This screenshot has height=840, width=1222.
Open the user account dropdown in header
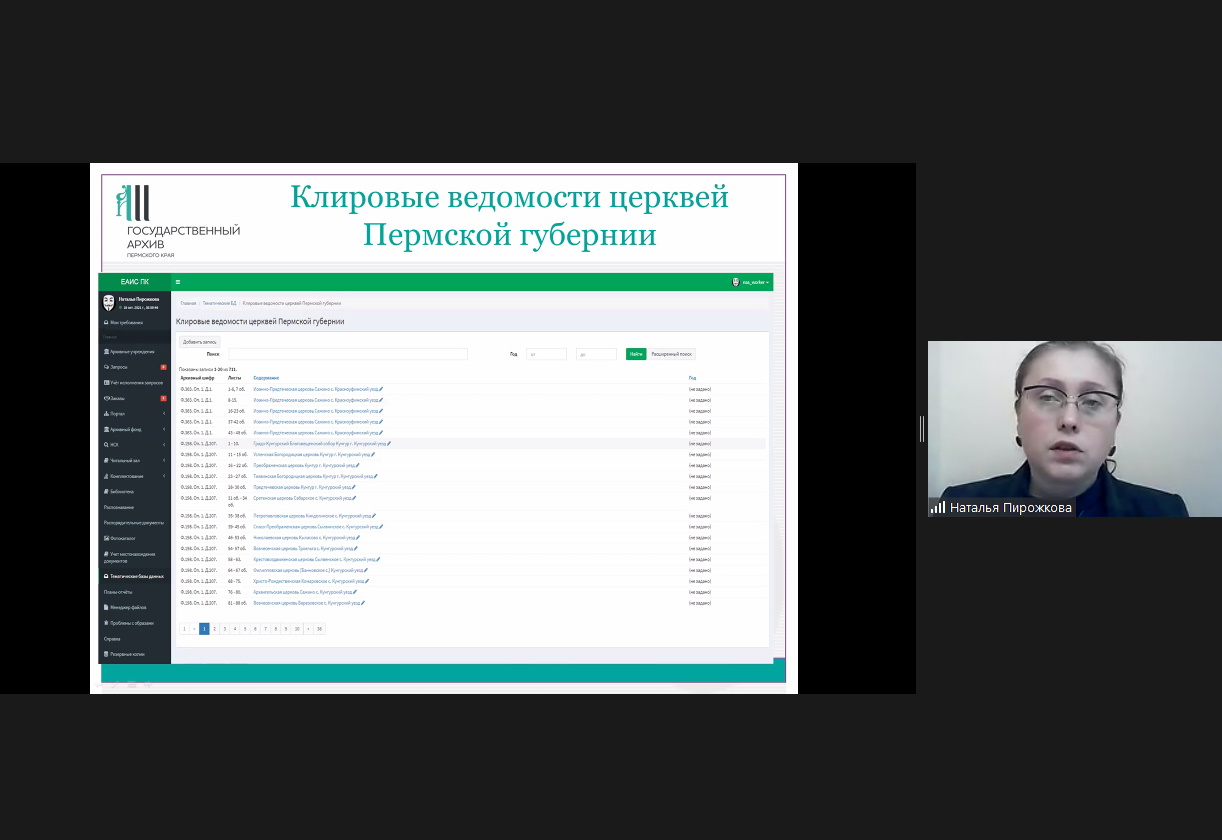[x=754, y=282]
